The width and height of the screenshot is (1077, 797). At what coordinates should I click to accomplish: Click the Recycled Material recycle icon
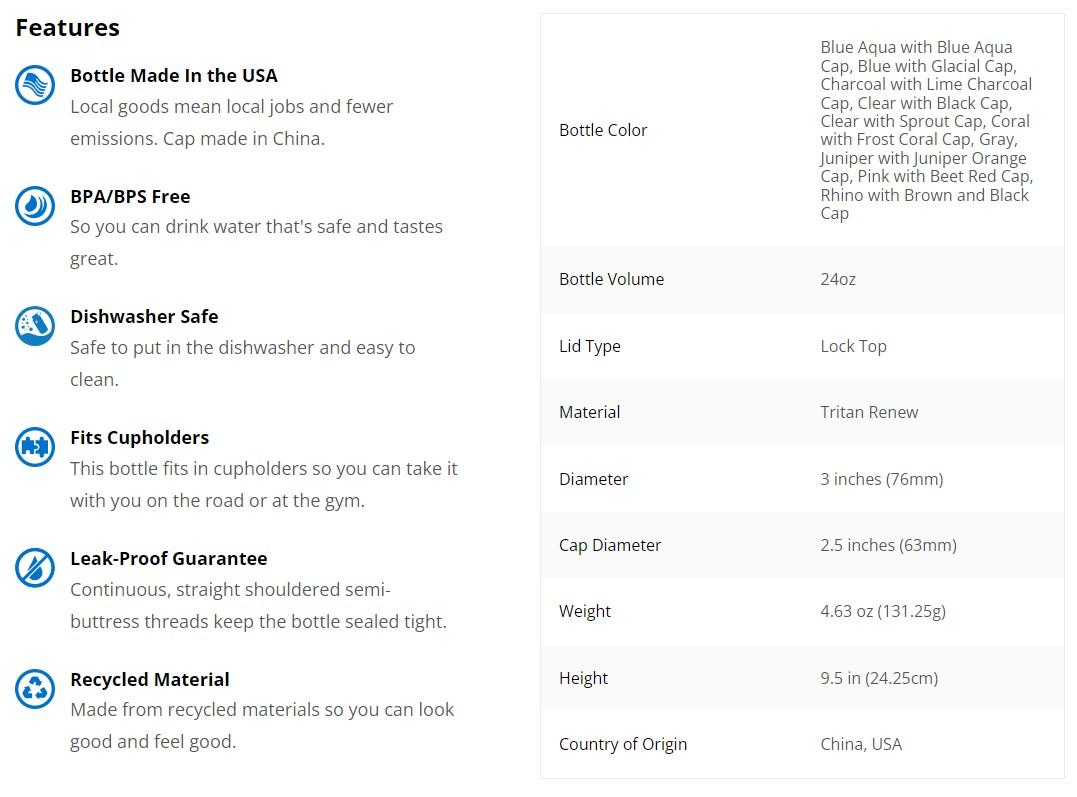[x=35, y=689]
